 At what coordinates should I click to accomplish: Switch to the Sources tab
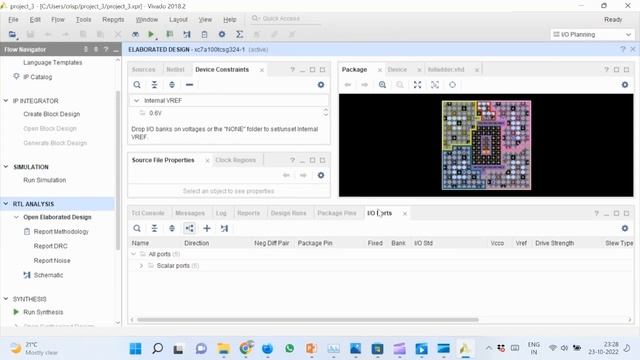click(x=143, y=69)
